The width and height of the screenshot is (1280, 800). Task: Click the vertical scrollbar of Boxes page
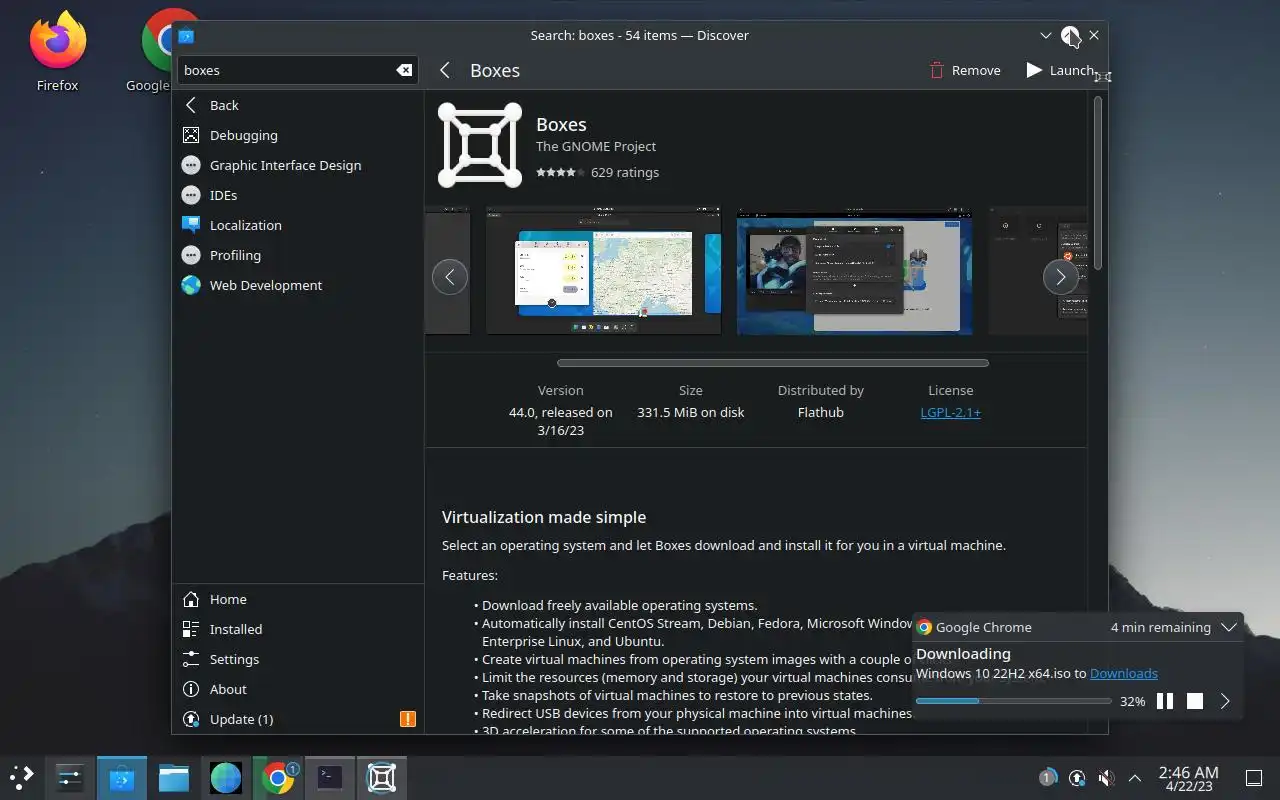[1097, 183]
